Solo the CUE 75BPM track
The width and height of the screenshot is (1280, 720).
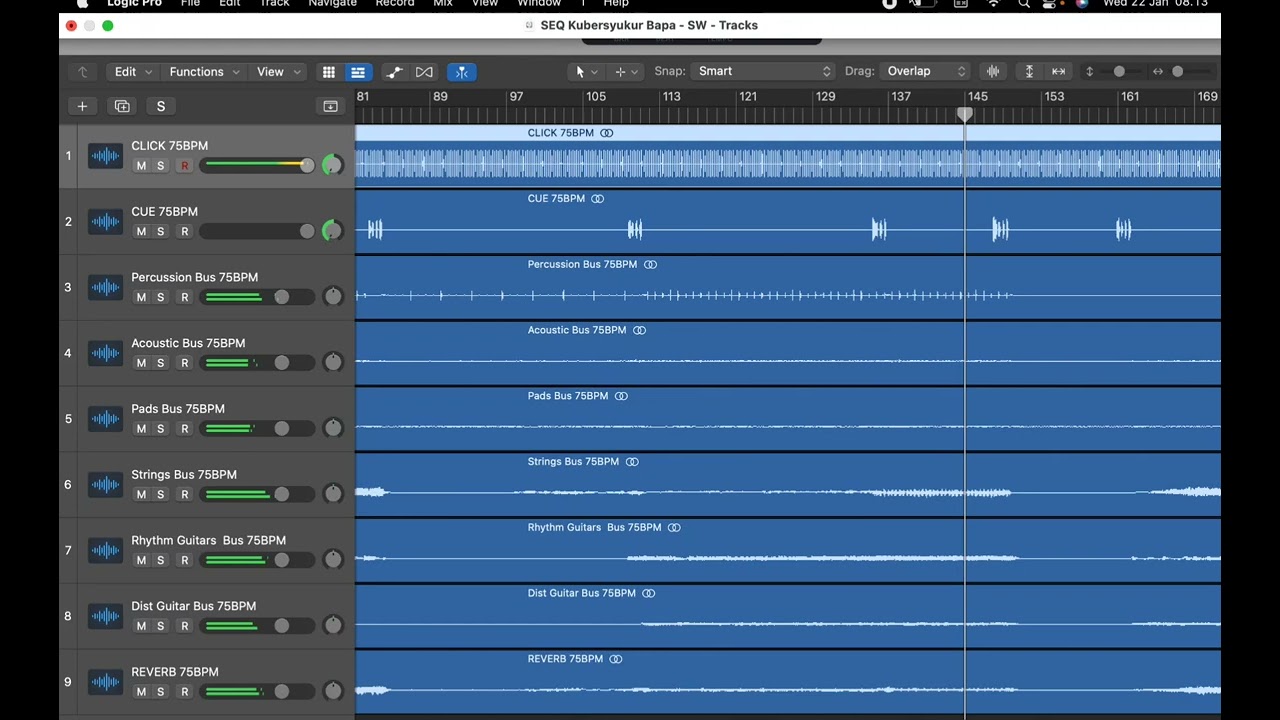tap(161, 232)
